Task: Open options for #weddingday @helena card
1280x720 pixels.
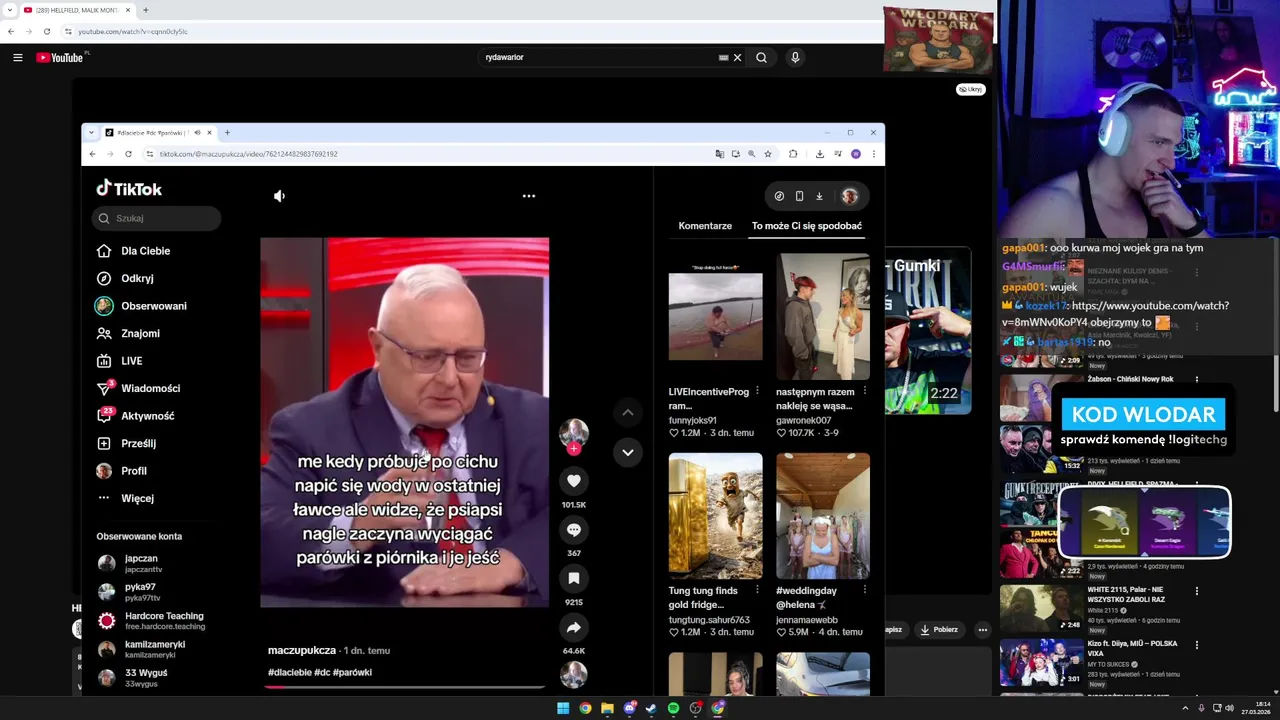Action: tap(865, 590)
